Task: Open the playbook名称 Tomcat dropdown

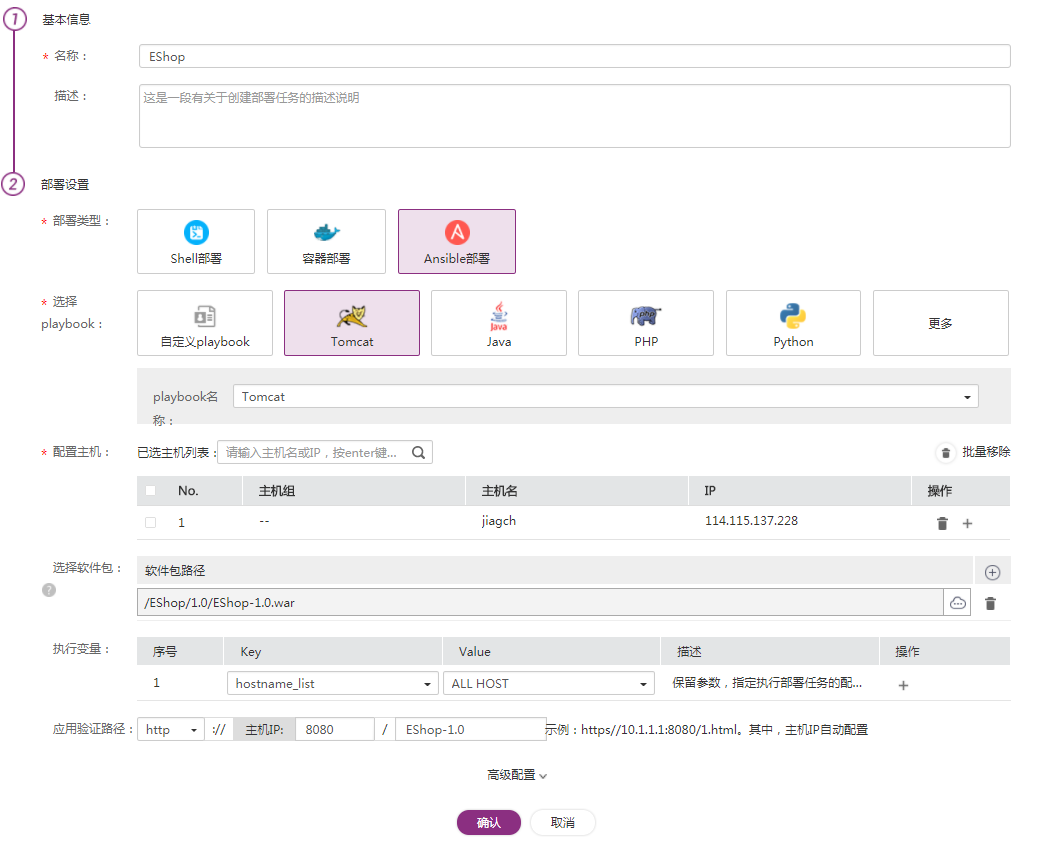Action: 605,396
